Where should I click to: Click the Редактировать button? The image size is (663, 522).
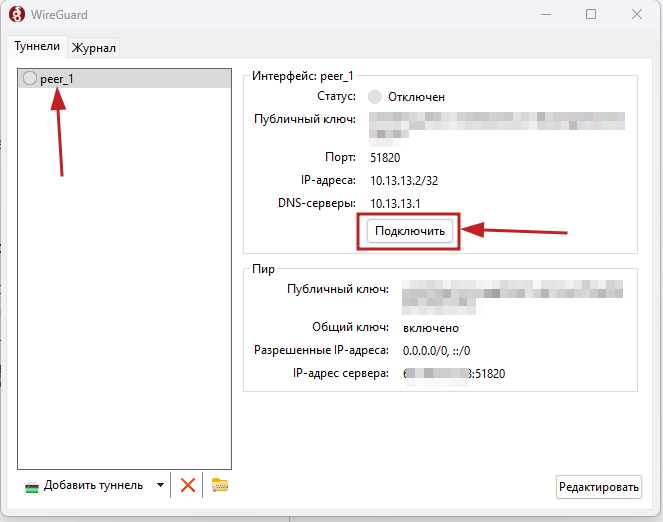[598, 487]
